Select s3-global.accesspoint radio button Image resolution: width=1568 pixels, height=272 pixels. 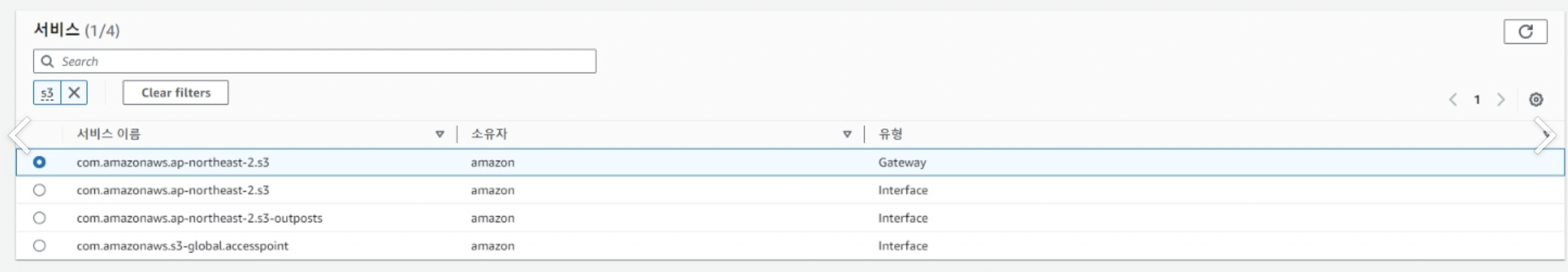[39, 246]
